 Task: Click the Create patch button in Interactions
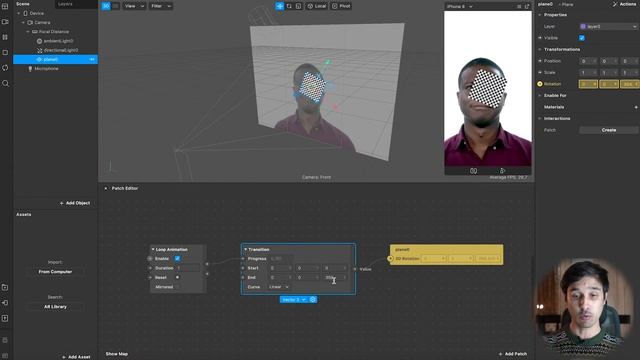(609, 130)
